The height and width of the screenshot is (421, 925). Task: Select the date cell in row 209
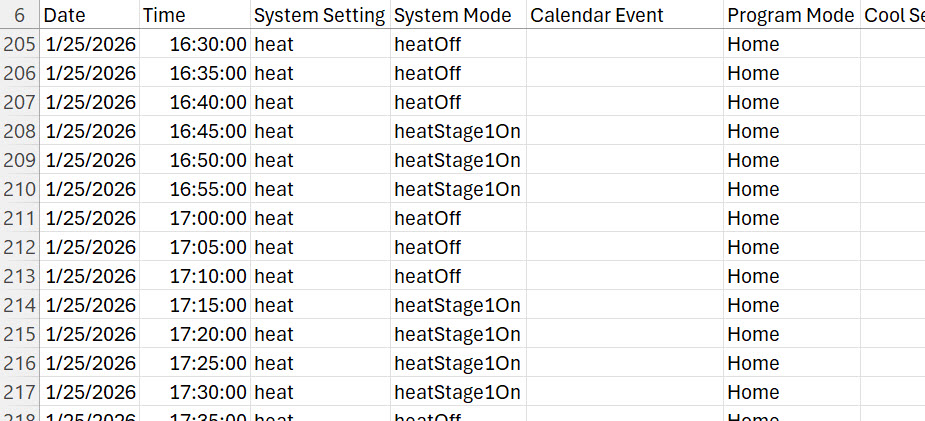(x=90, y=160)
